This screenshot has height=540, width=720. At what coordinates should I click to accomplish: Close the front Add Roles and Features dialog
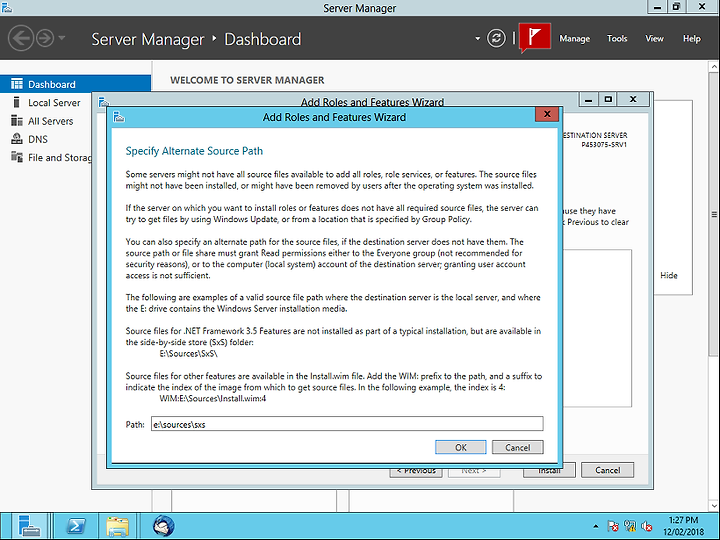547,114
